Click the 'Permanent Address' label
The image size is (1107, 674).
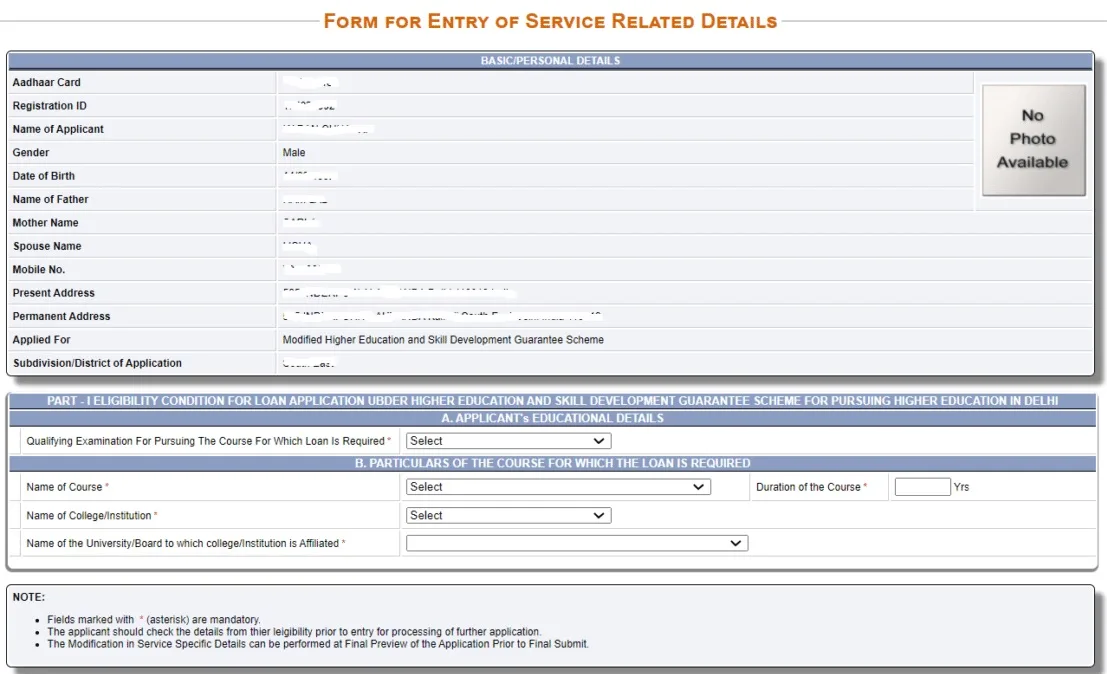point(61,316)
